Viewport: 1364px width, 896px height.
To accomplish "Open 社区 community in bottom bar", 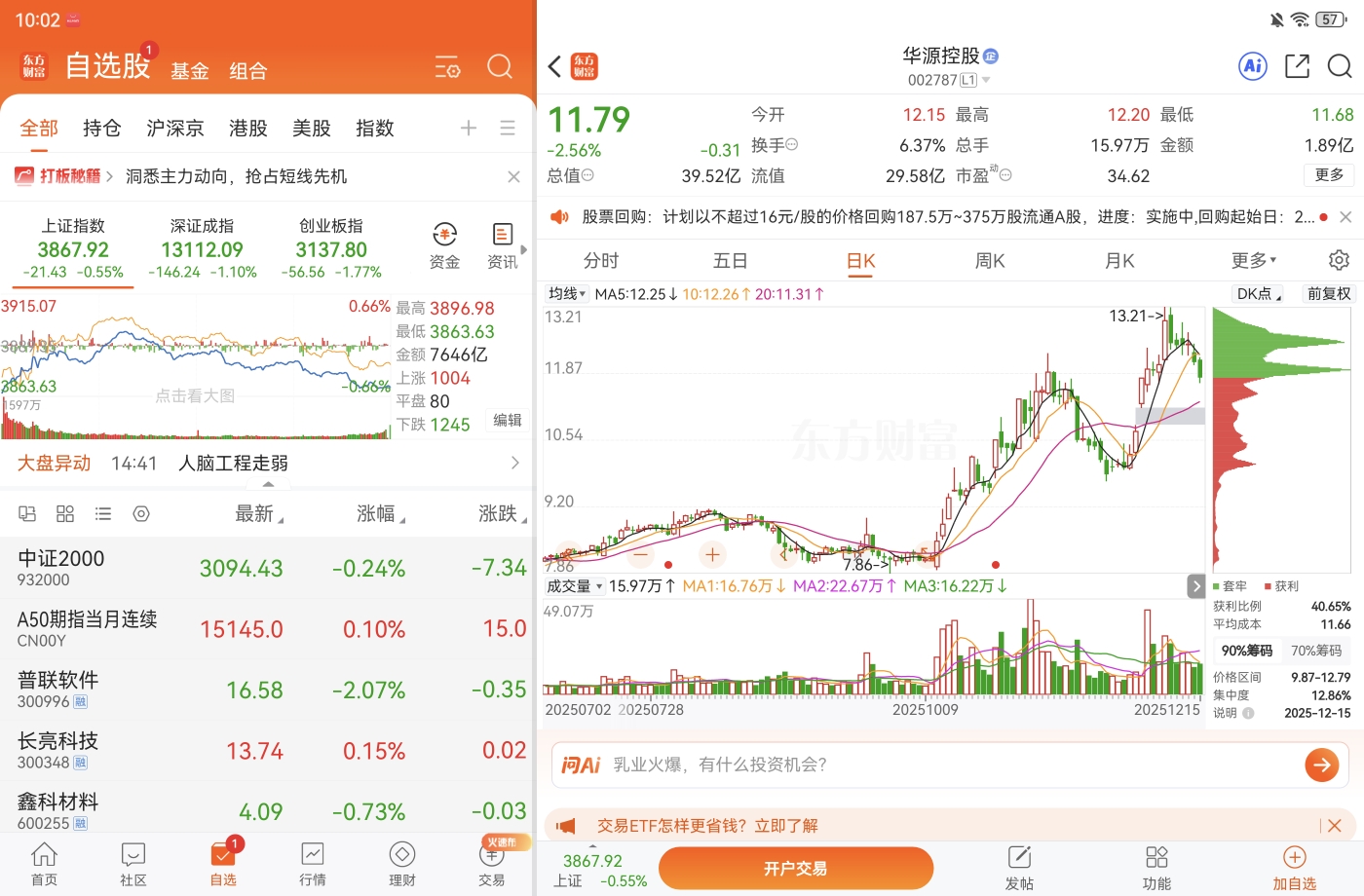I will point(133,864).
